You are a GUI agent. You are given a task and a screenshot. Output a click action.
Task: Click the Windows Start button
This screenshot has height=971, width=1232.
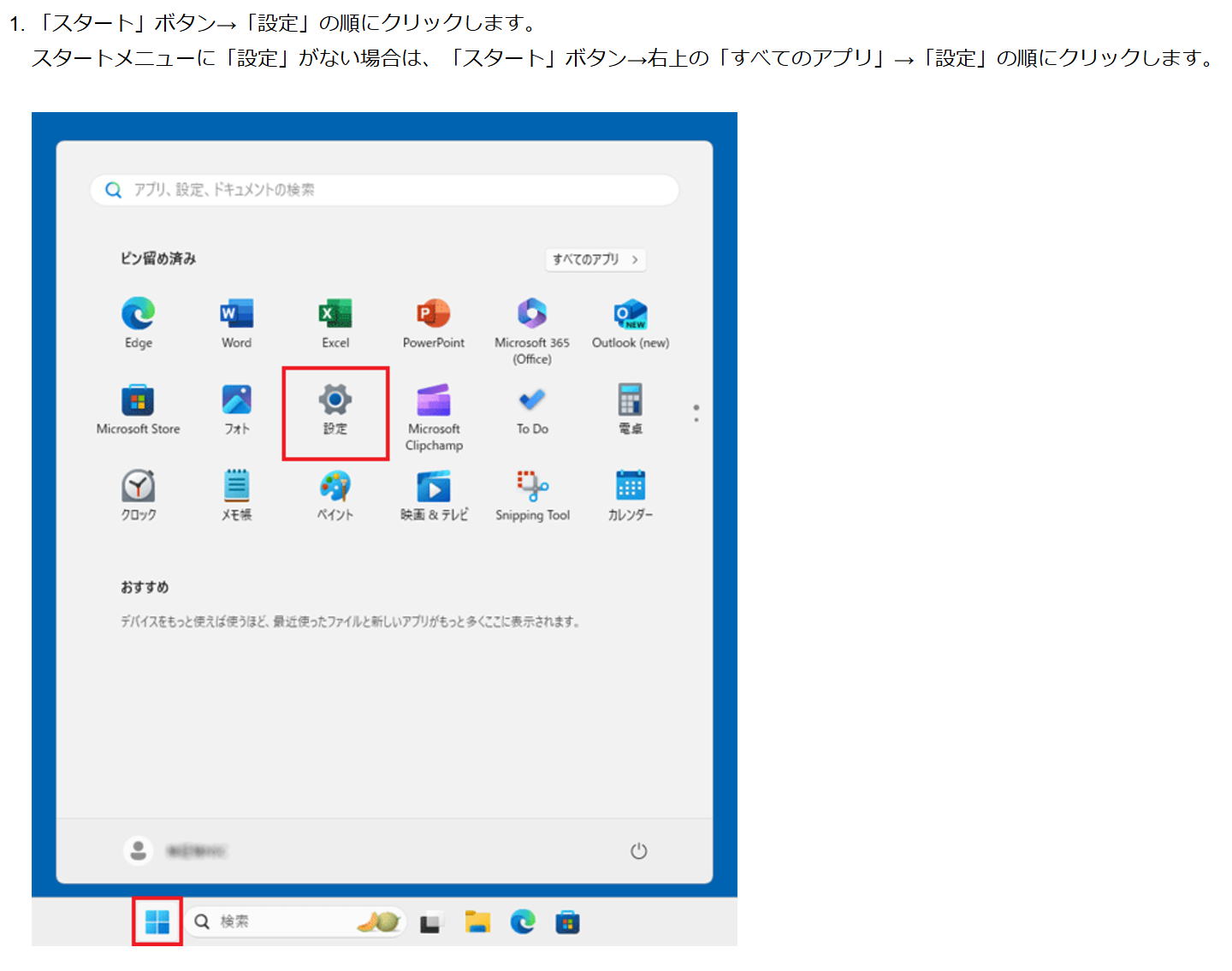coord(157,921)
